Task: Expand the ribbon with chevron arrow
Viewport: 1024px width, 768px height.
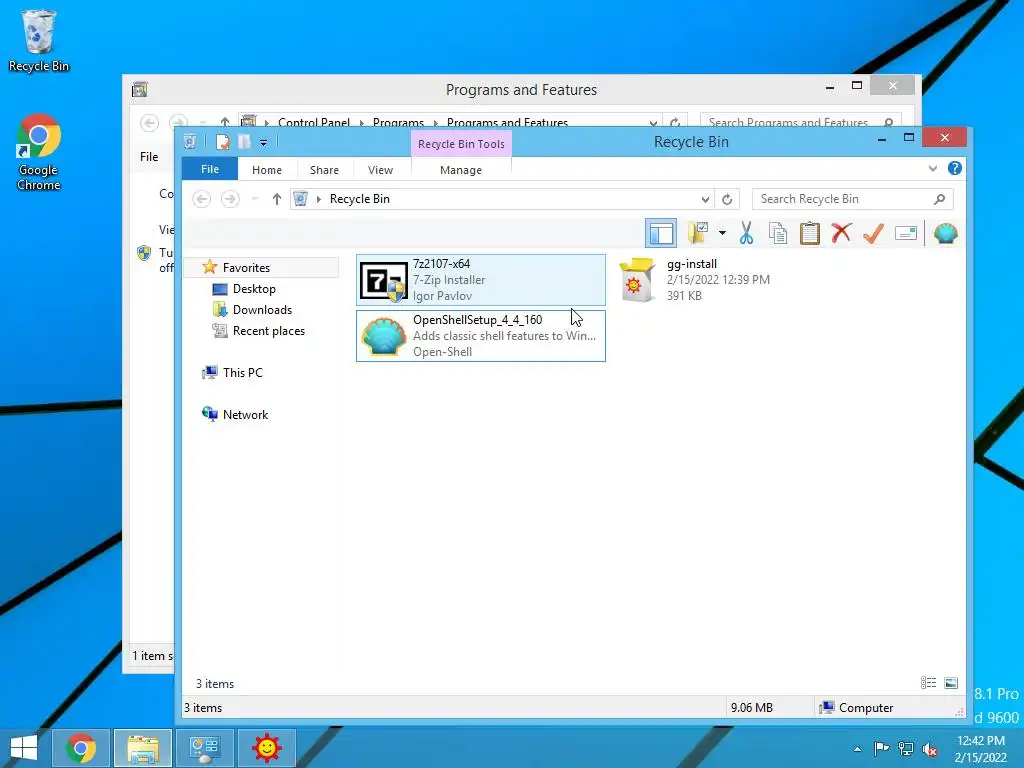Action: point(932,168)
